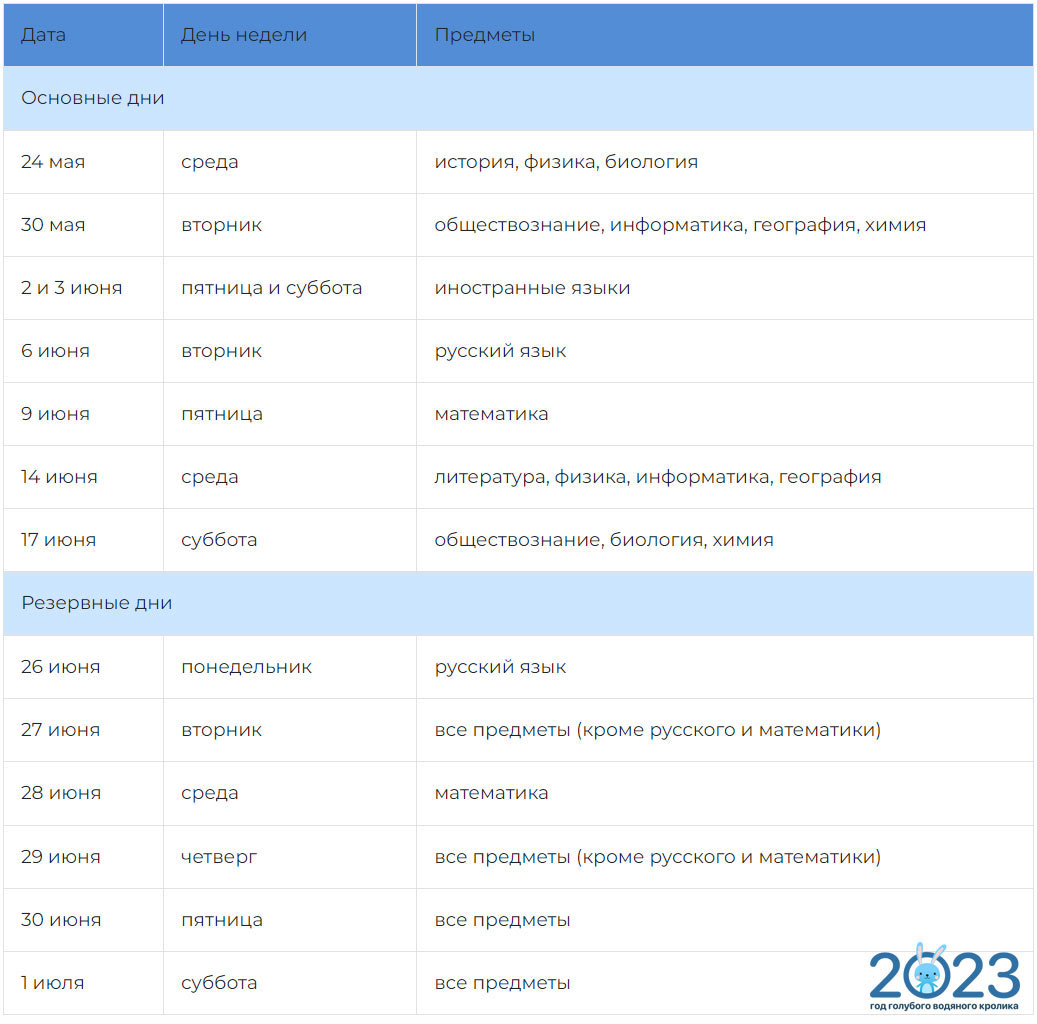Click the subjects cell starting with "обществознание, информатика"
Viewport: 1037px width, 1024px height.
(679, 225)
